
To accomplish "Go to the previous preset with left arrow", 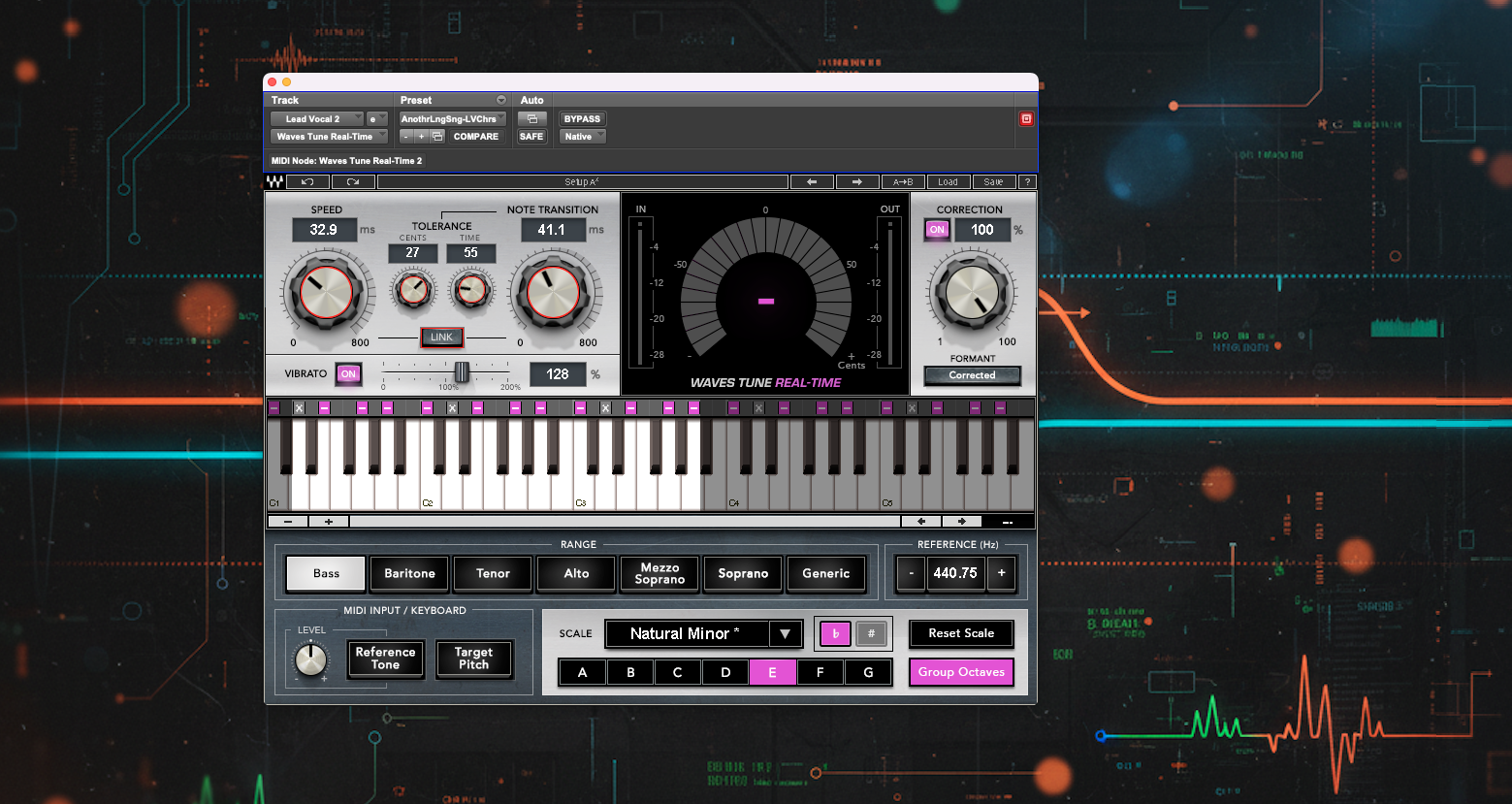I will click(x=812, y=182).
